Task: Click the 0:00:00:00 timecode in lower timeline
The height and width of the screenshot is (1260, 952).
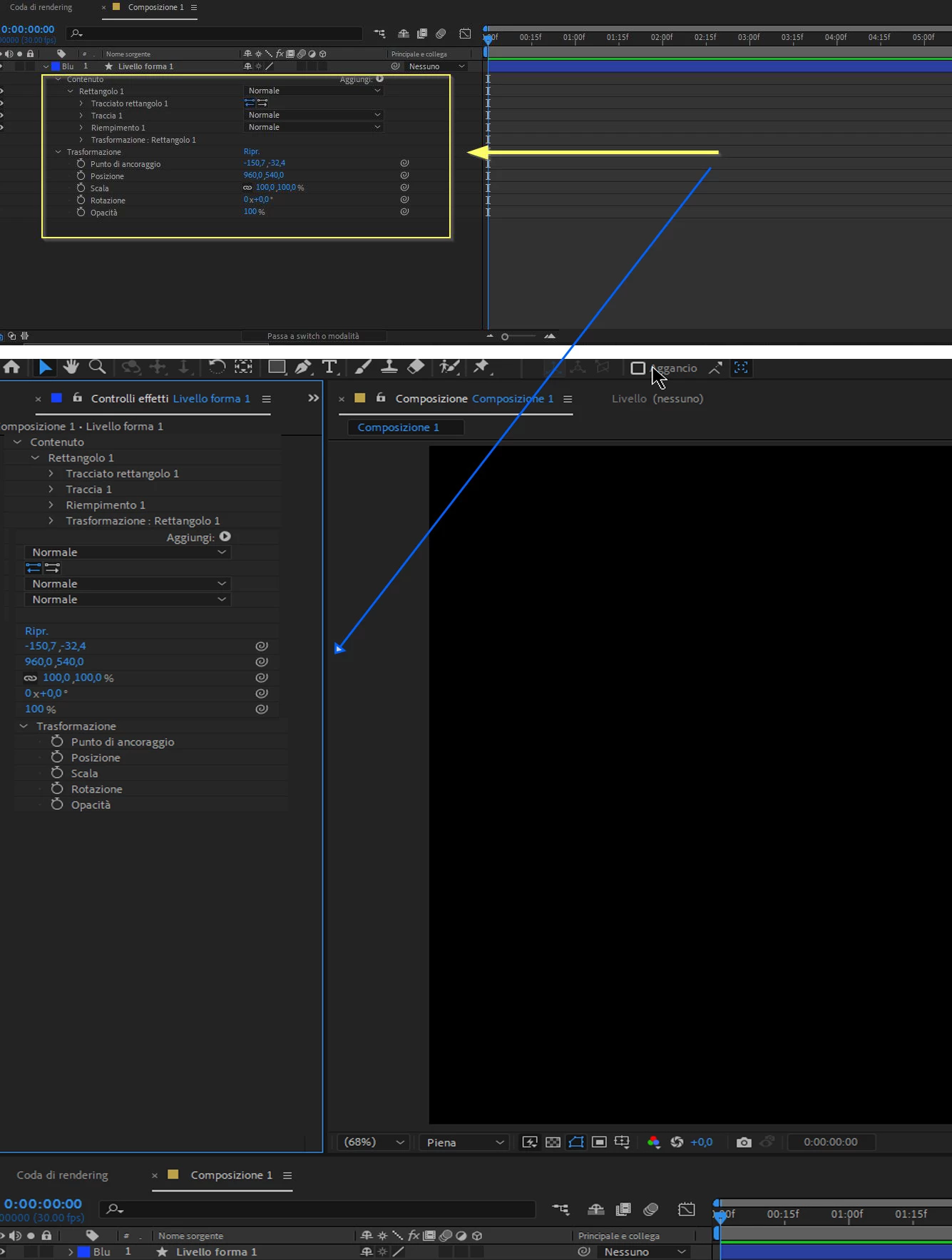Action: [x=43, y=1204]
